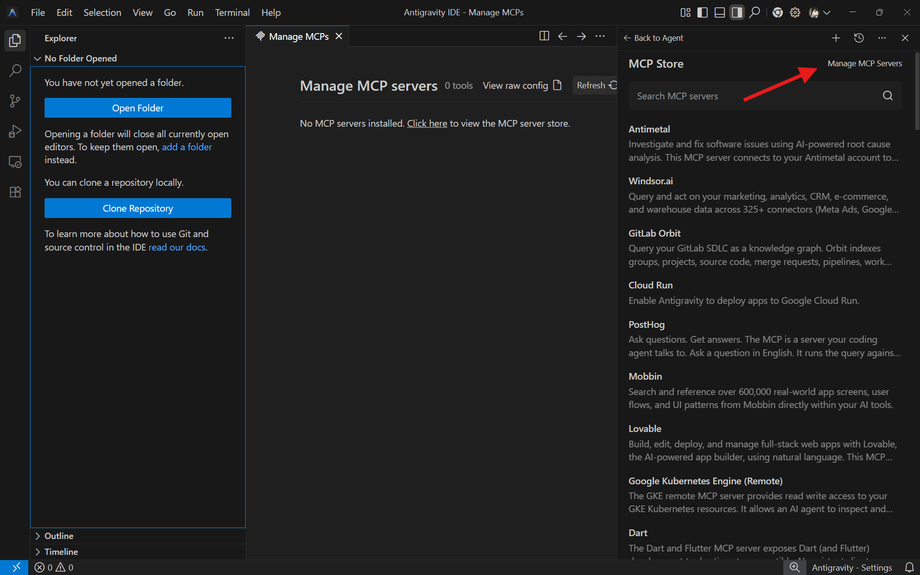The image size is (920, 575).
Task: Click the Clone Repository button
Action: pos(138,208)
